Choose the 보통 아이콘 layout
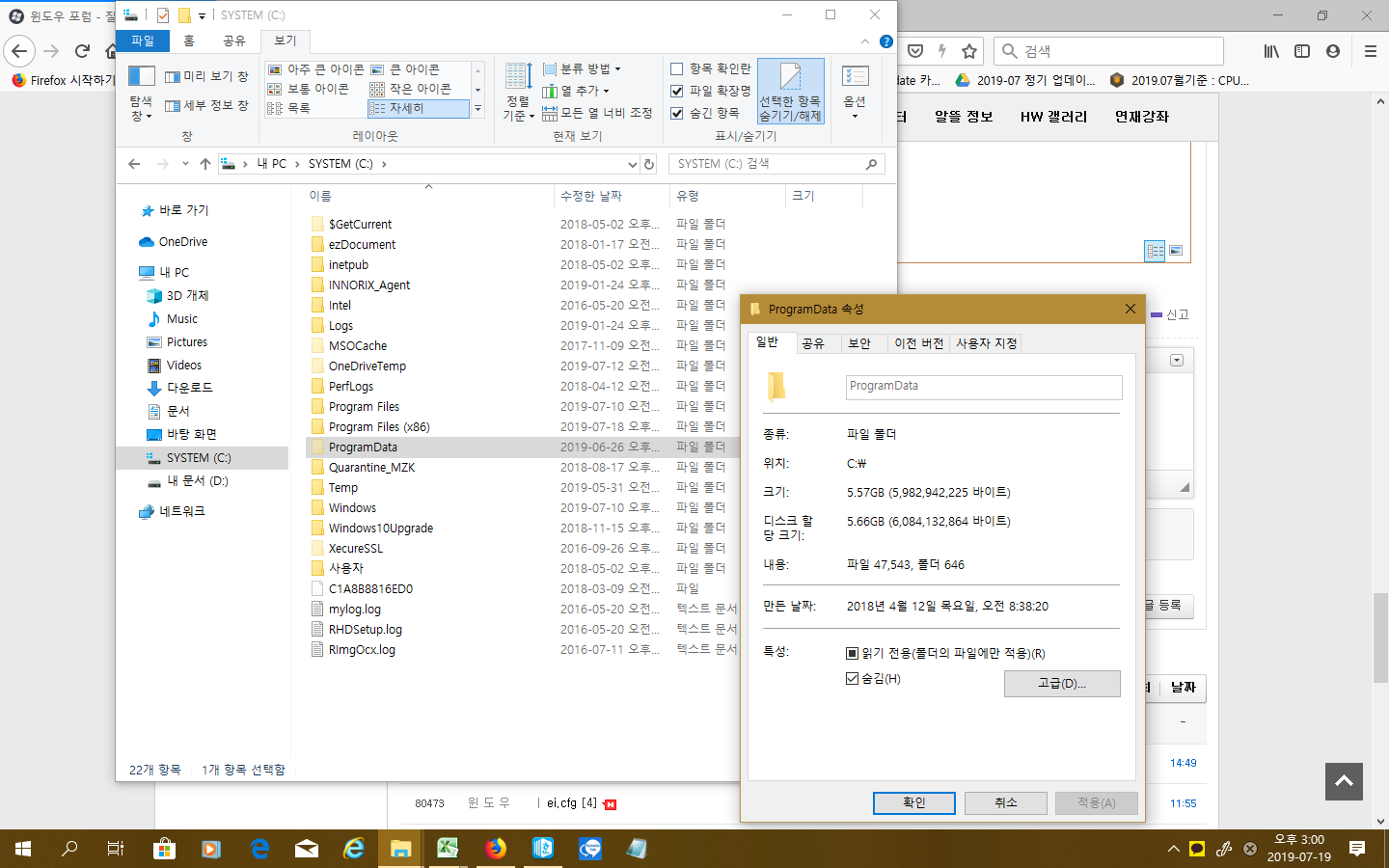 click(x=309, y=89)
